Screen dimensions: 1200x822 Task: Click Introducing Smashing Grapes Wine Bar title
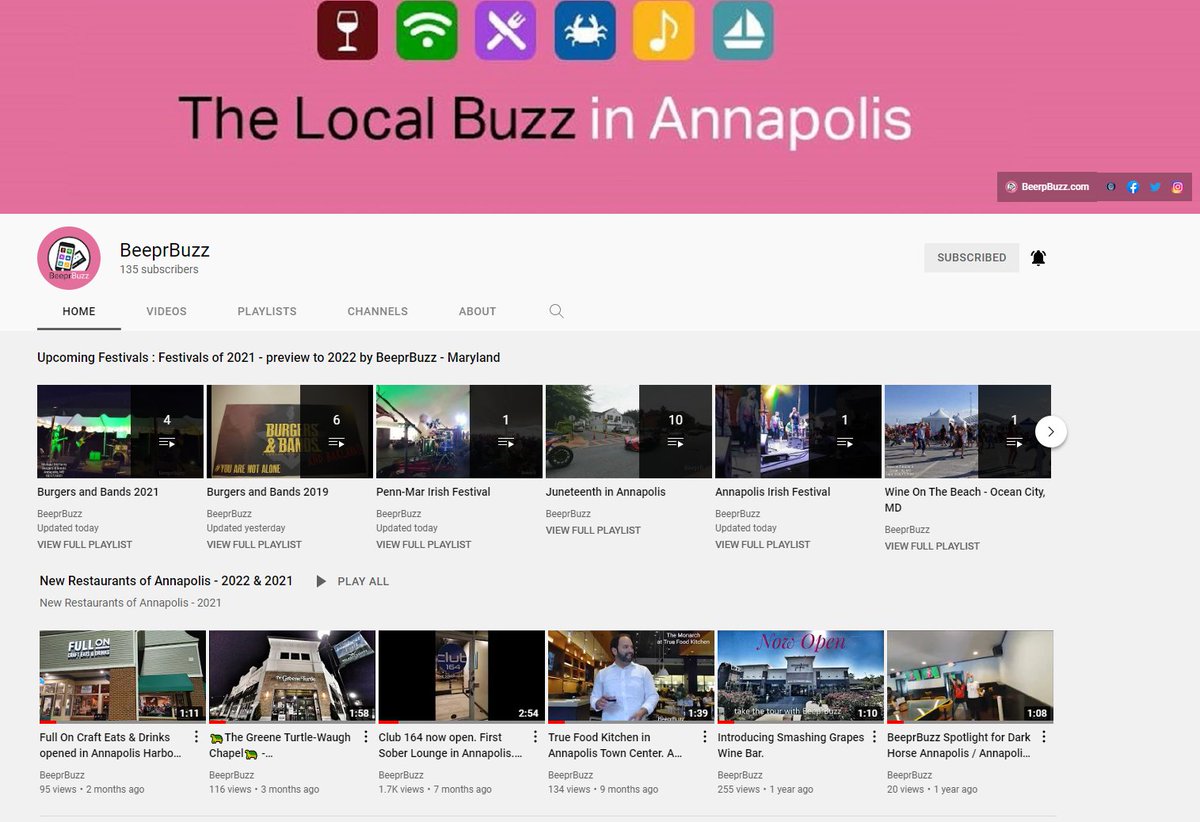click(x=791, y=745)
